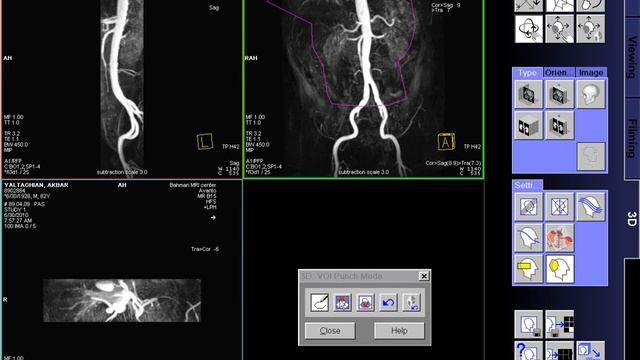The height and width of the screenshot is (360, 640).
Task: Click the patient name YALTAGHIAN, AKBAR text
Action: [x=36, y=185]
